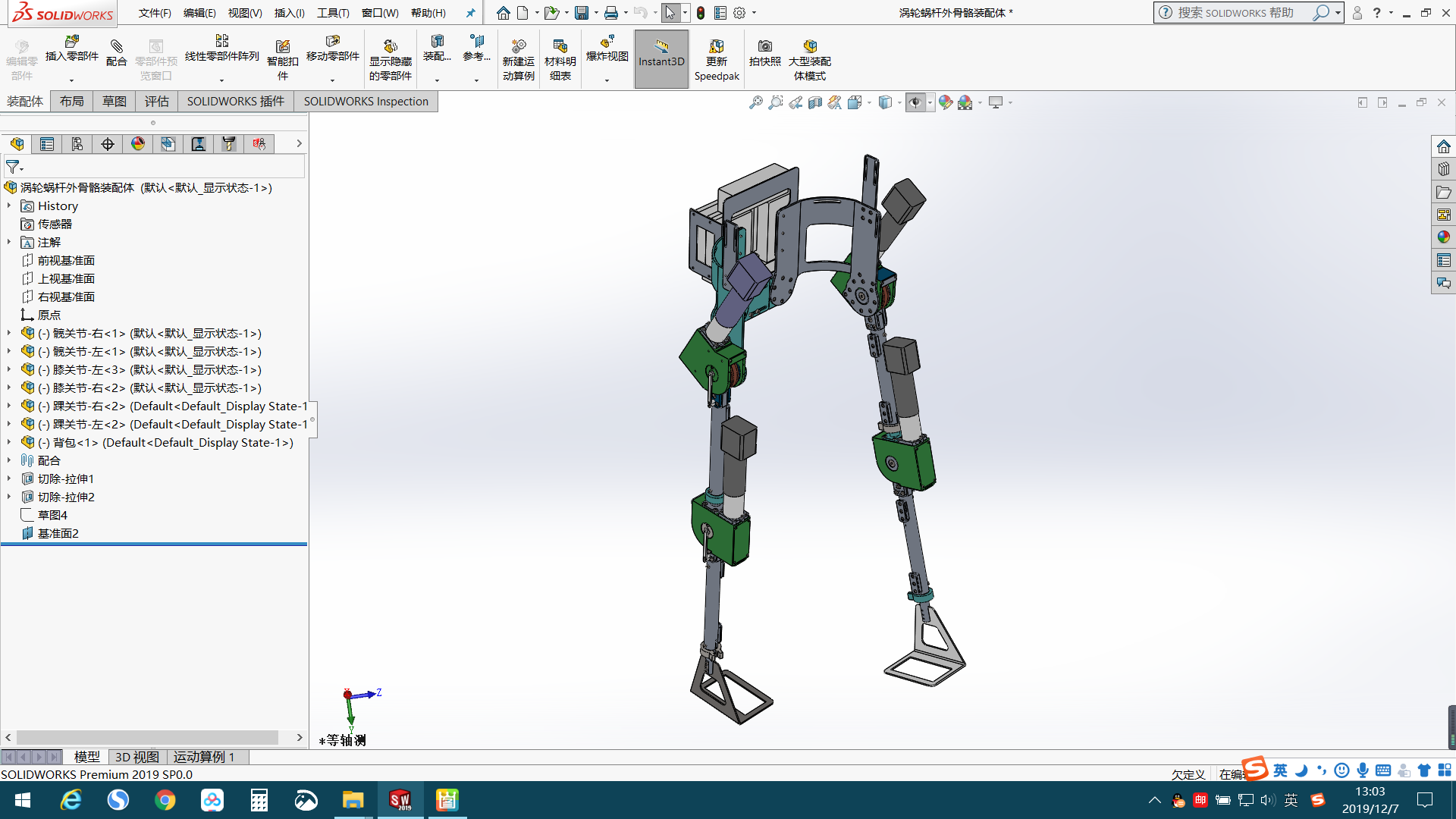1456x819 pixels.
Task: Open Smart Fasteners (智能扣件) tool
Action: pyautogui.click(x=282, y=47)
